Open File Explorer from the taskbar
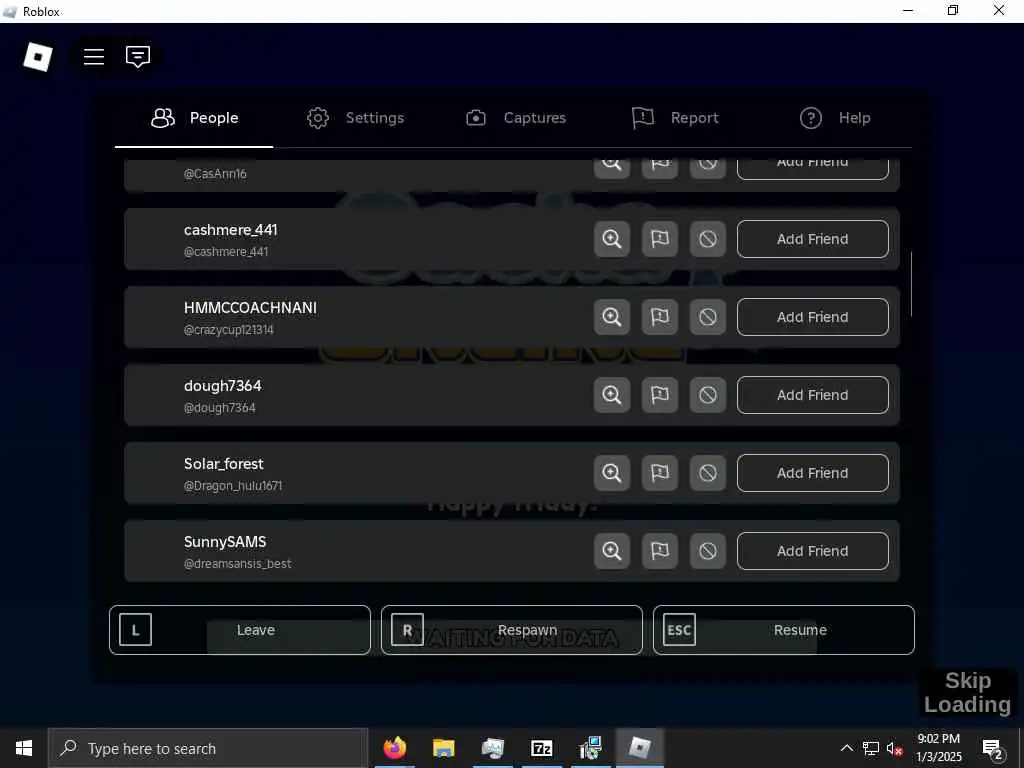This screenshot has height=768, width=1024. tap(443, 748)
